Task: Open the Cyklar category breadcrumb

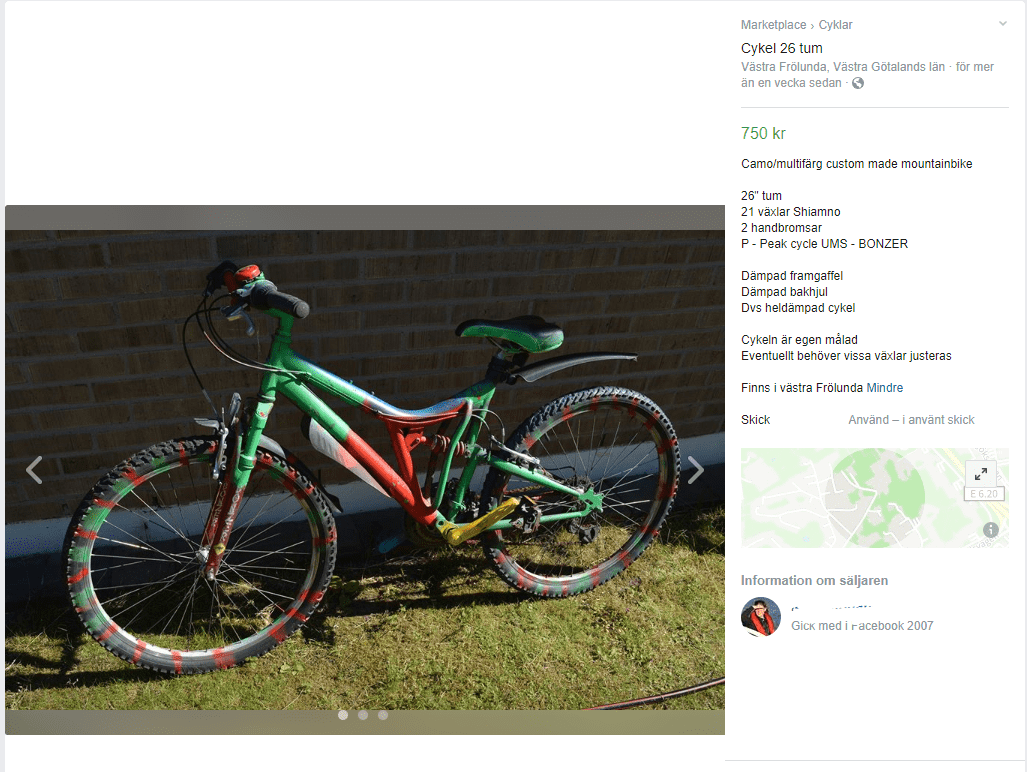Action: point(835,25)
